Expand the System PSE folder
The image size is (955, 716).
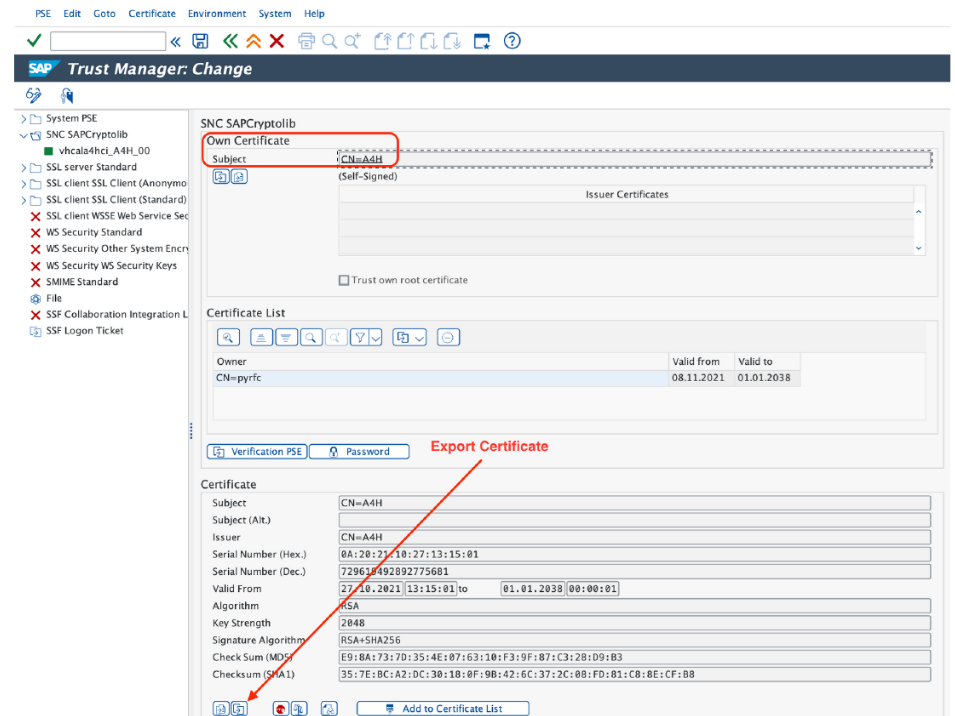[24, 118]
